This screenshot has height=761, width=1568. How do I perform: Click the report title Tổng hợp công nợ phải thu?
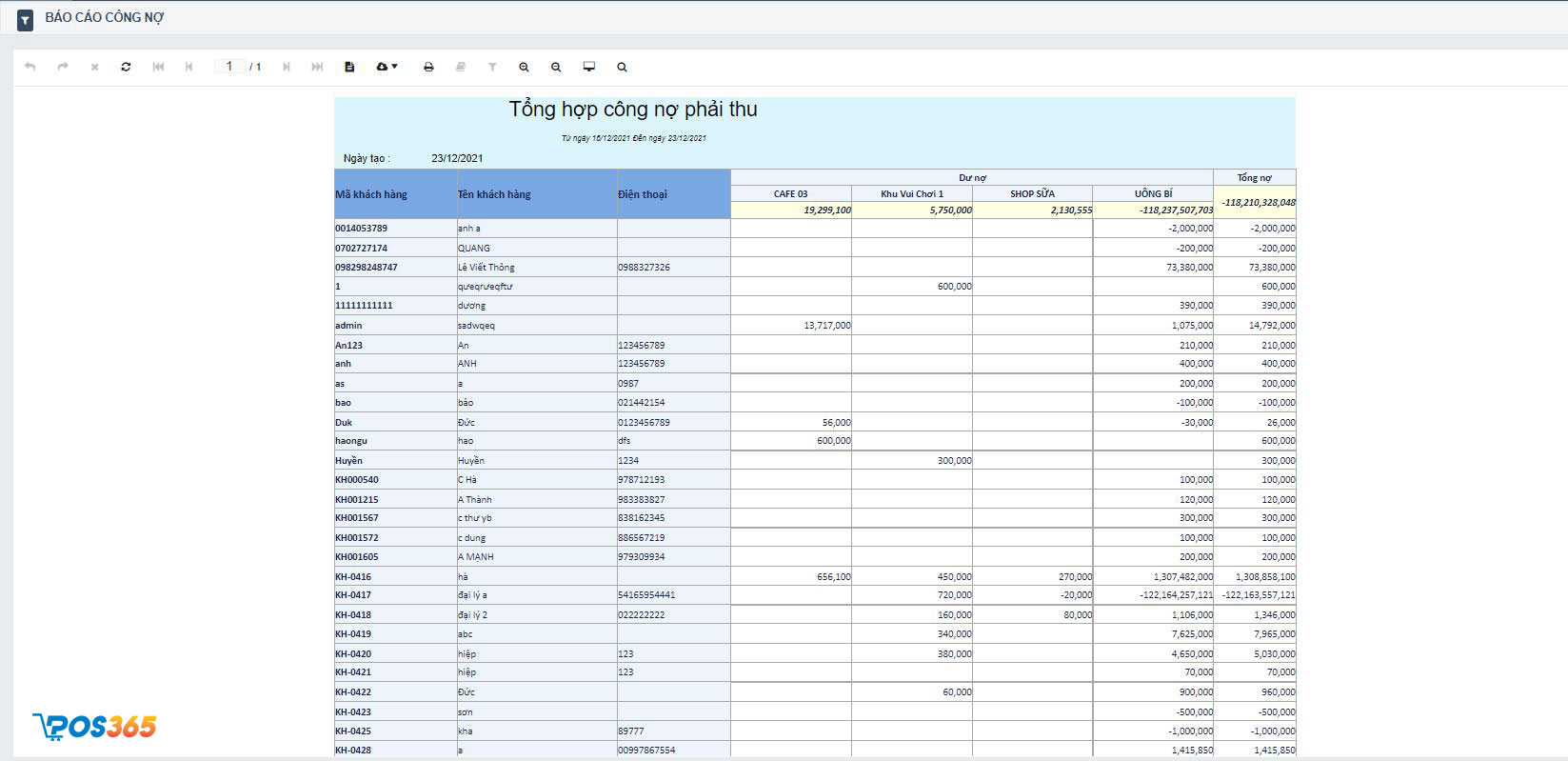(633, 110)
